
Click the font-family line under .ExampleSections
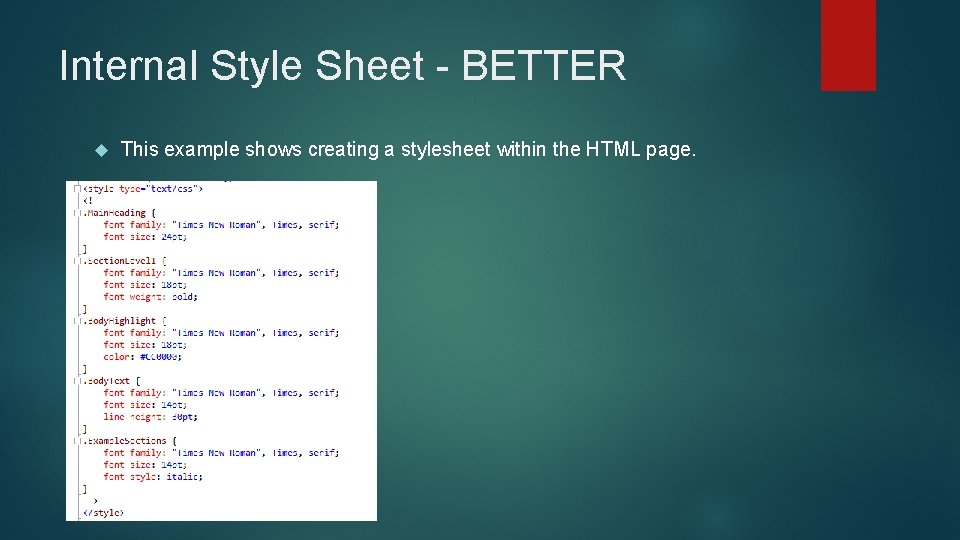point(221,453)
